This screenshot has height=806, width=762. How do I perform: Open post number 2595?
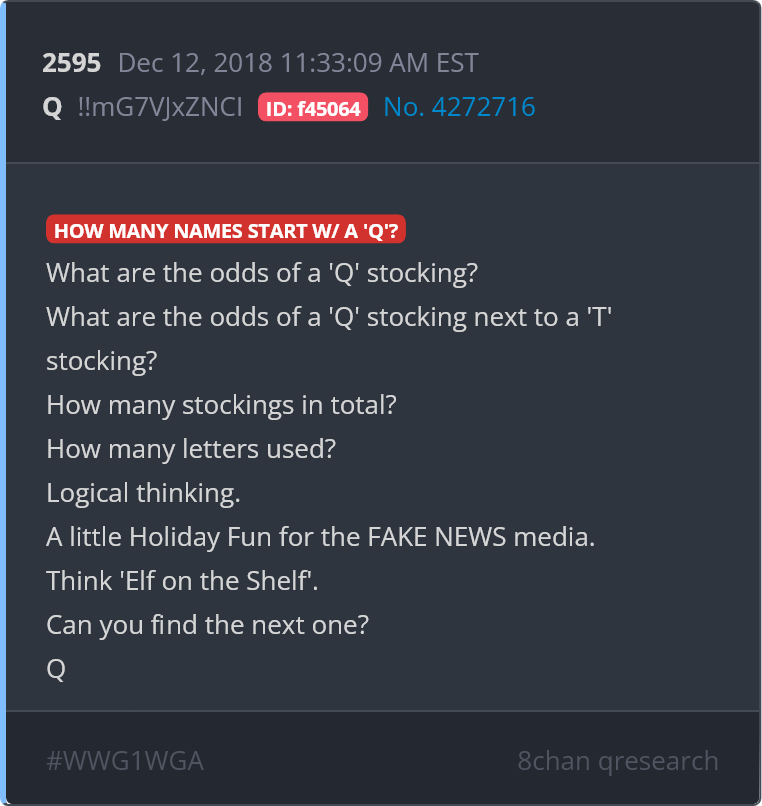[x=71, y=63]
